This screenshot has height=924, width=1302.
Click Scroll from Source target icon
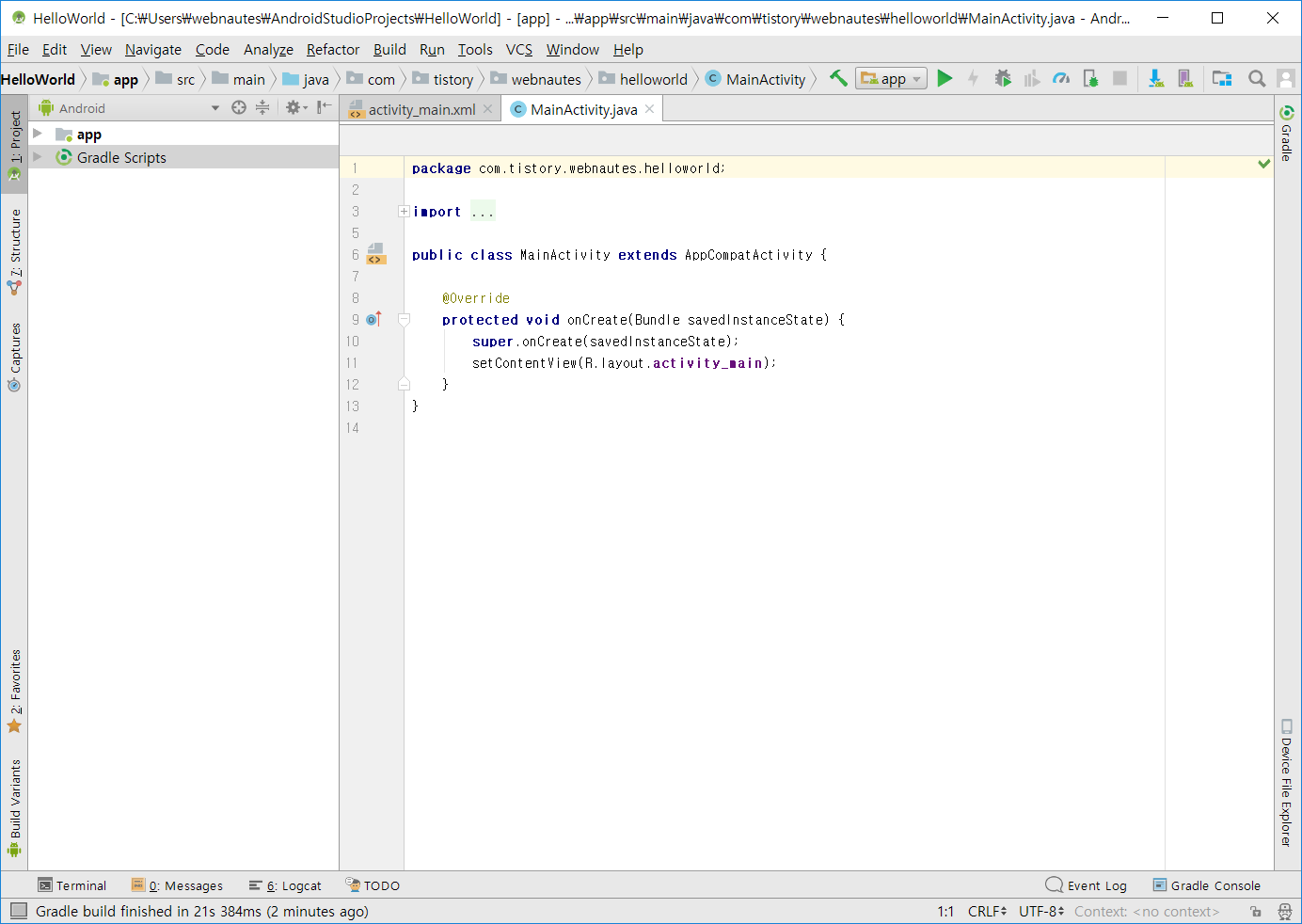(239, 107)
